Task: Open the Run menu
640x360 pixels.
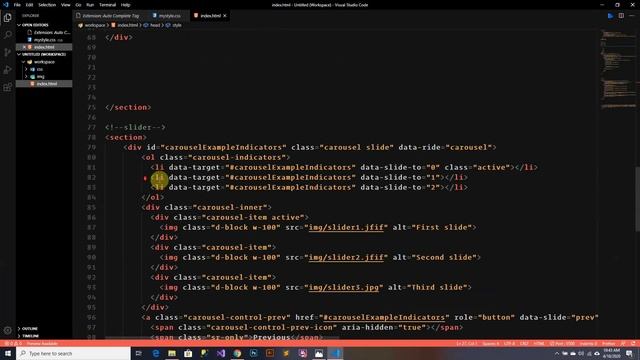Action: point(90,5)
